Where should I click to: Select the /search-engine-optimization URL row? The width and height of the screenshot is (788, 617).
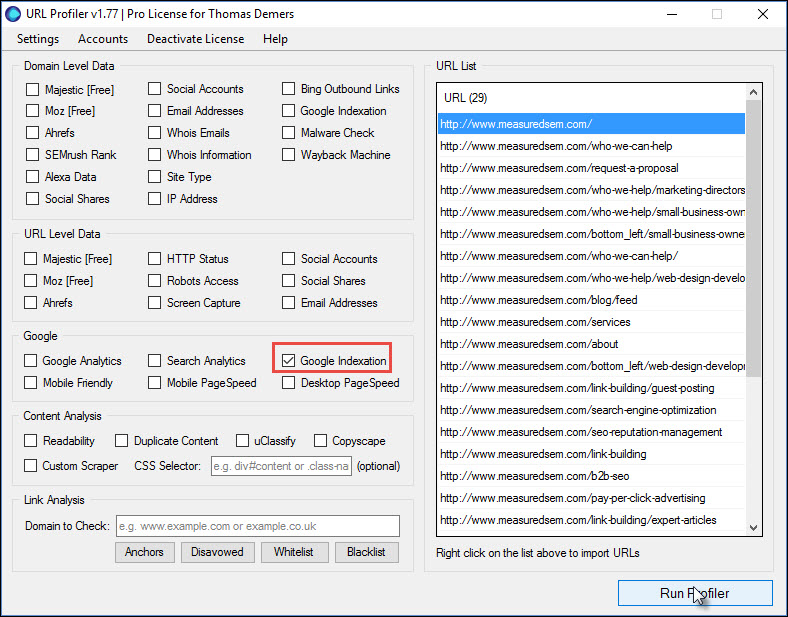[591, 410]
